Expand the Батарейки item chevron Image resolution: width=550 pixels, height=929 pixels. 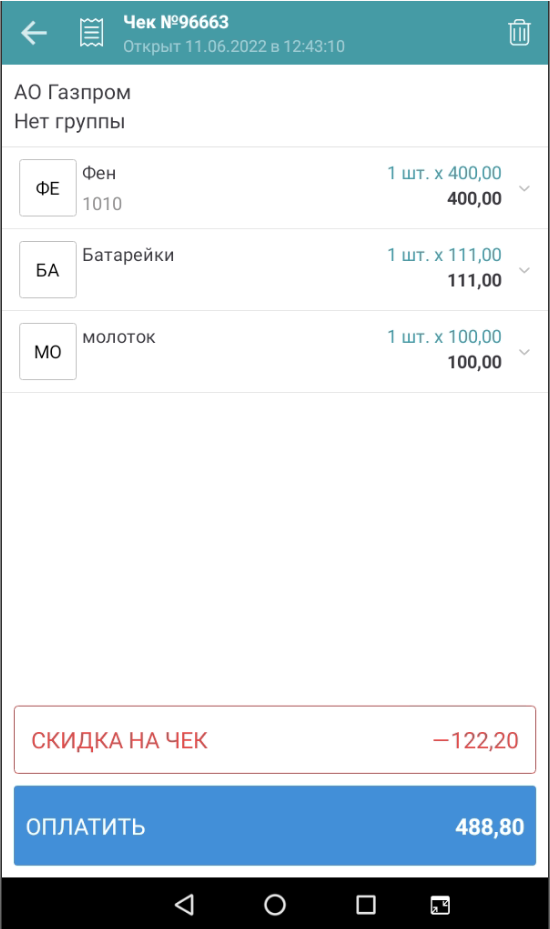point(524,270)
